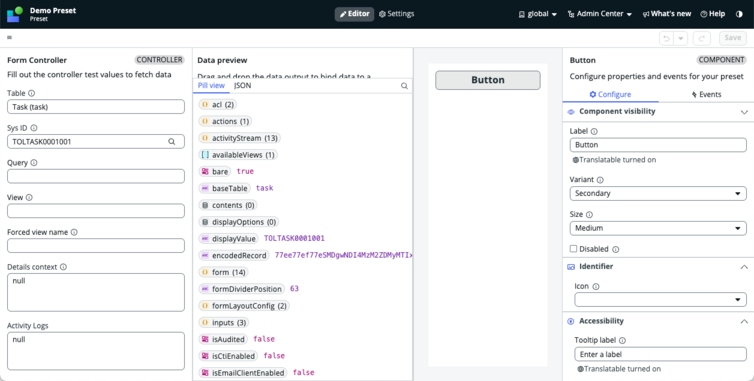This screenshot has height=381, width=754.
Task: Click the undo arrow icon
Action: [x=666, y=38]
